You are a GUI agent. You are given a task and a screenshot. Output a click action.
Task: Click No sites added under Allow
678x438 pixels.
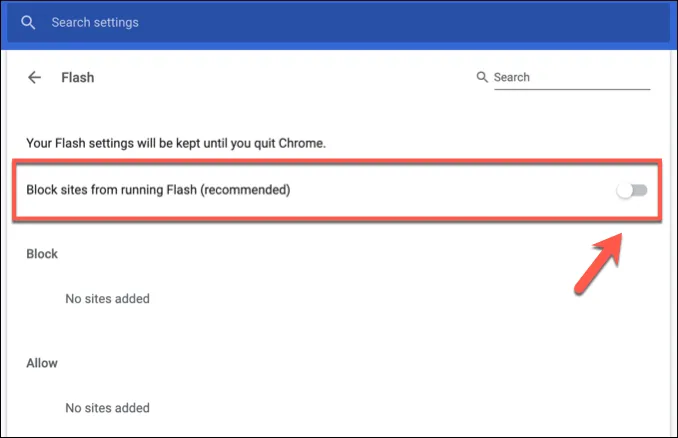[x=107, y=408]
